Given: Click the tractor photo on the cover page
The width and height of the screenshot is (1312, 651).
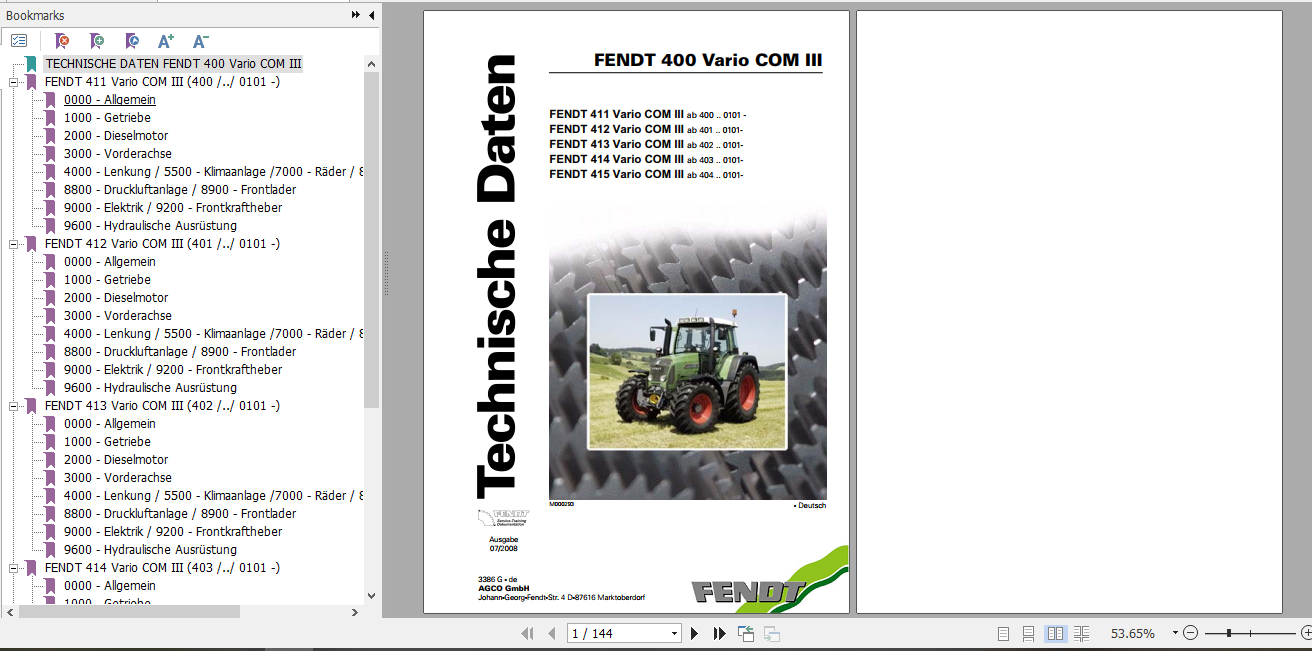Looking at the screenshot, I should pyautogui.click(x=687, y=371).
